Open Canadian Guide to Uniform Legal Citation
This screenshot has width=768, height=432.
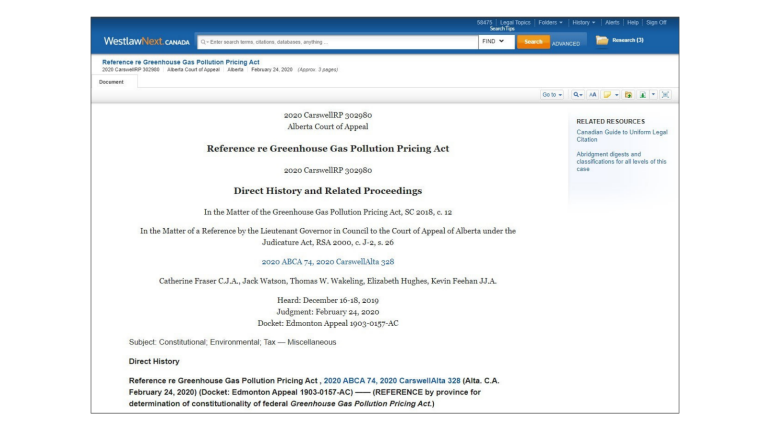pyautogui.click(x=622, y=136)
